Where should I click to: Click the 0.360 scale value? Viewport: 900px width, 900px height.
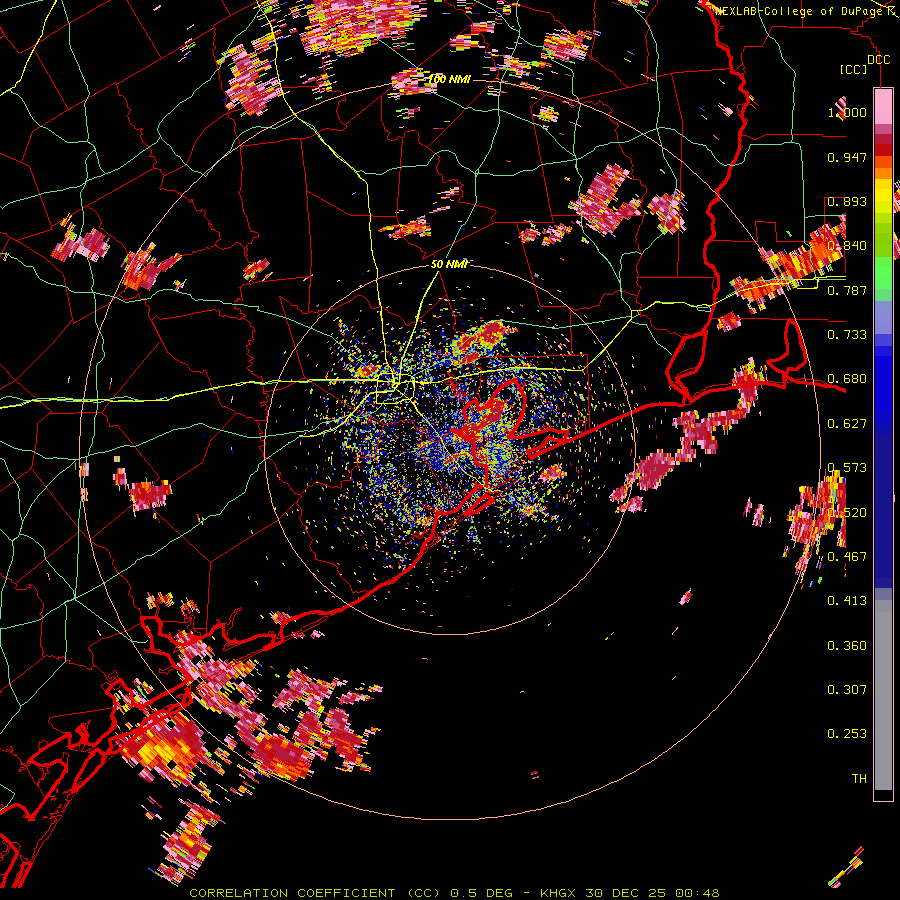847,646
